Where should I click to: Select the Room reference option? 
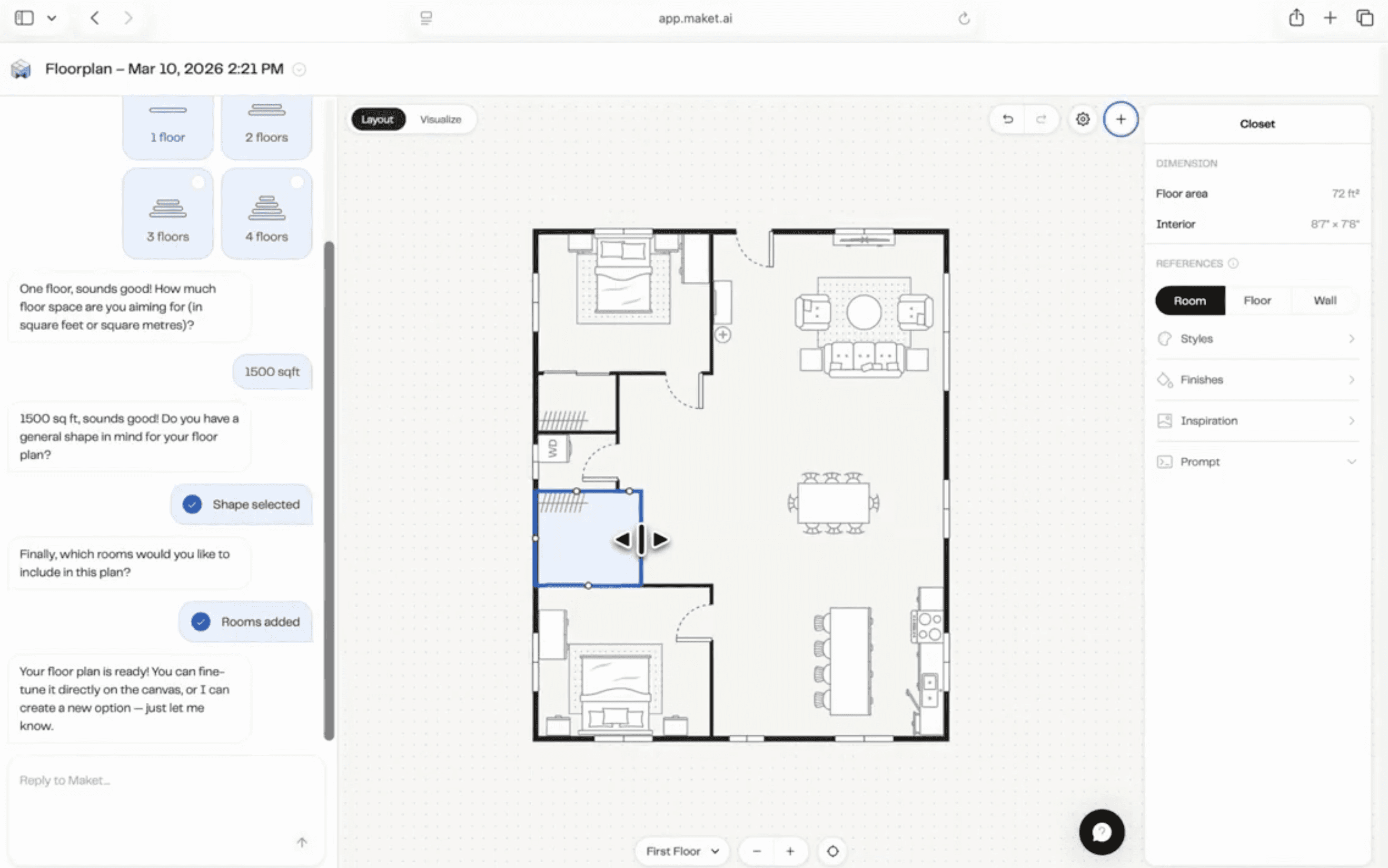coord(1190,301)
